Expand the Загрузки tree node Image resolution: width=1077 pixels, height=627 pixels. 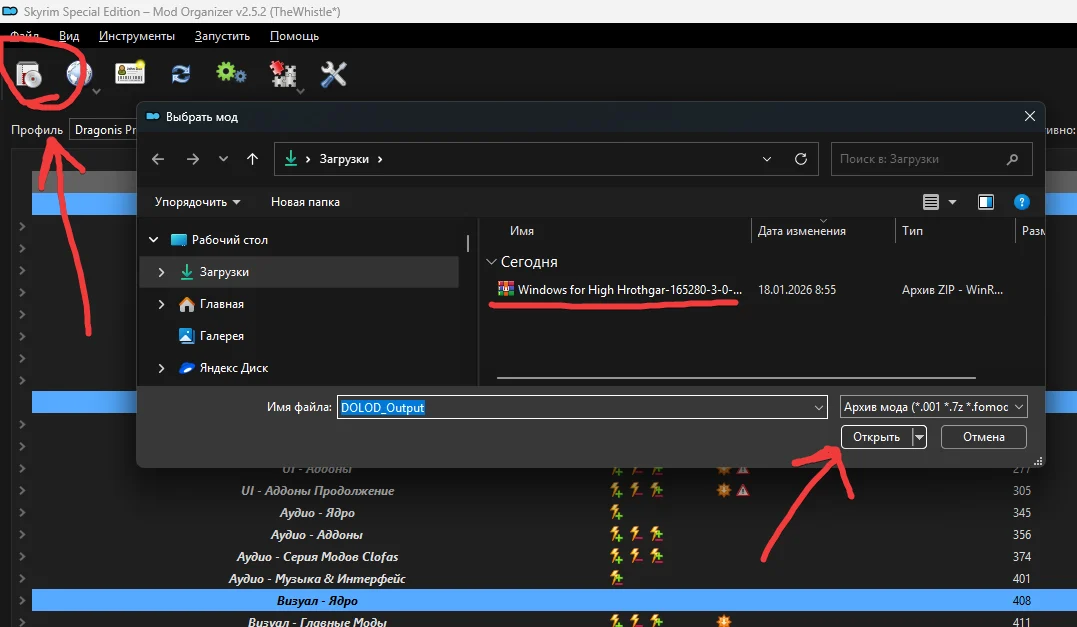coord(161,272)
